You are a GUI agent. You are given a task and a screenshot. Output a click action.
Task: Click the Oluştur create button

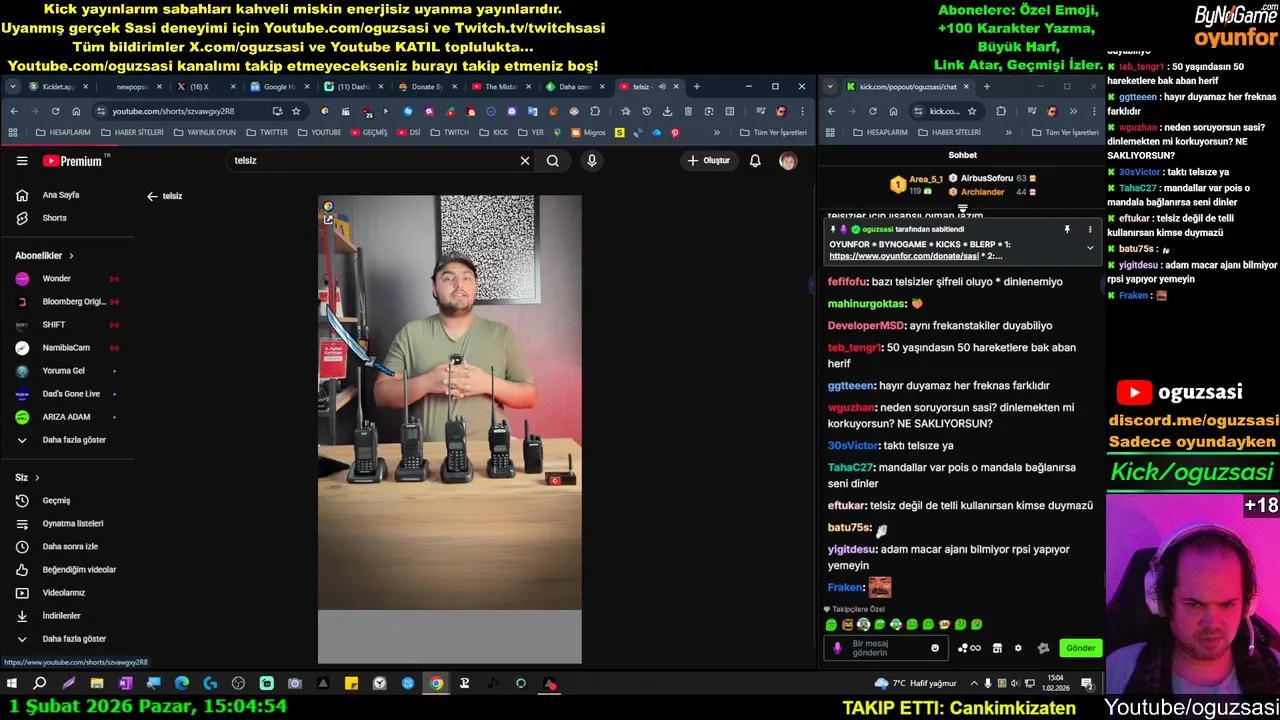pos(709,161)
